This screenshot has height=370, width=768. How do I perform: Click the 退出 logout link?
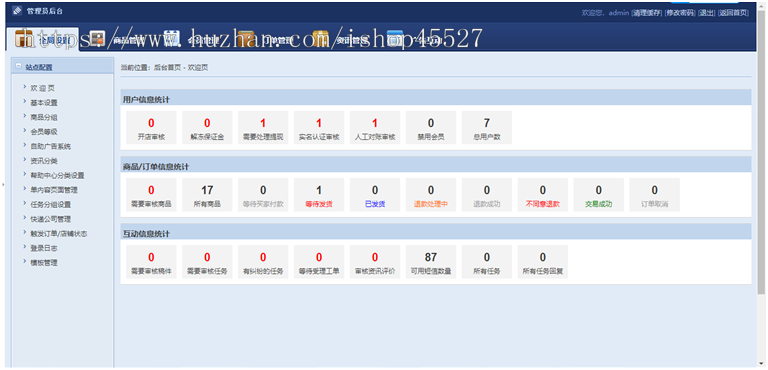707,13
